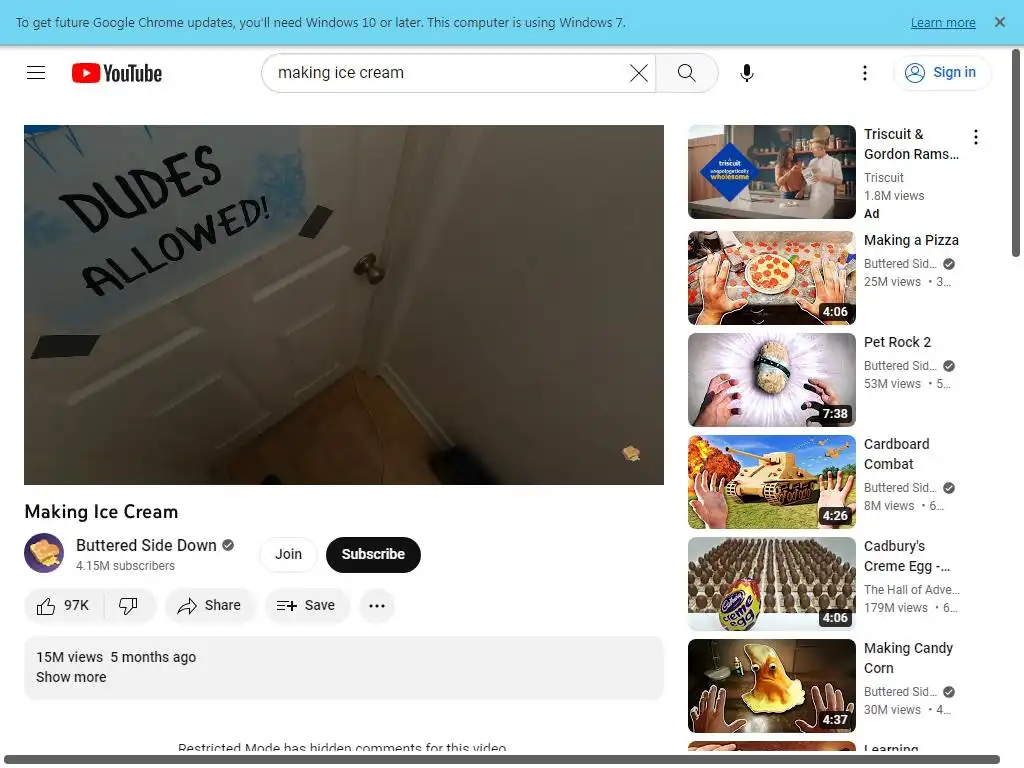Subscribe to Buttered Side Down channel

pos(373,554)
